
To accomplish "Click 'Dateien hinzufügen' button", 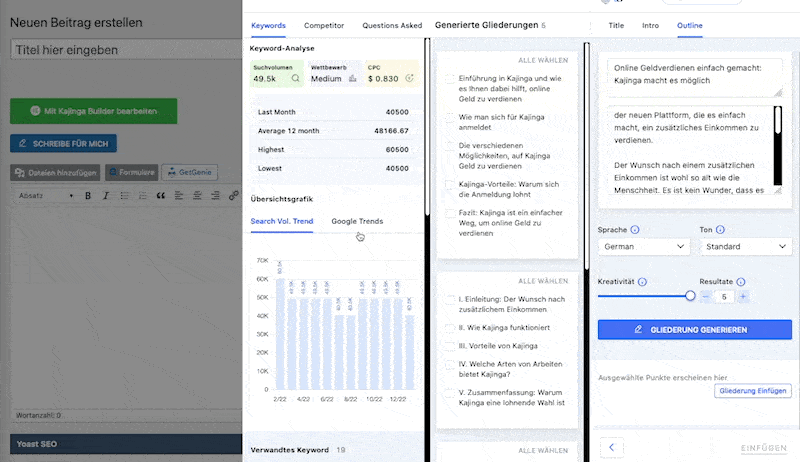I will tap(56, 173).
